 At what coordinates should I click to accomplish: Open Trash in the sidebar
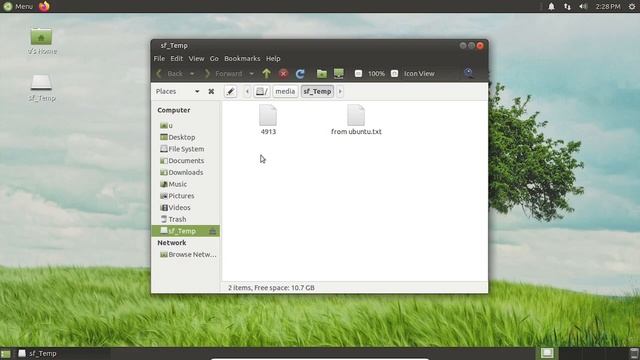pyautogui.click(x=186, y=219)
